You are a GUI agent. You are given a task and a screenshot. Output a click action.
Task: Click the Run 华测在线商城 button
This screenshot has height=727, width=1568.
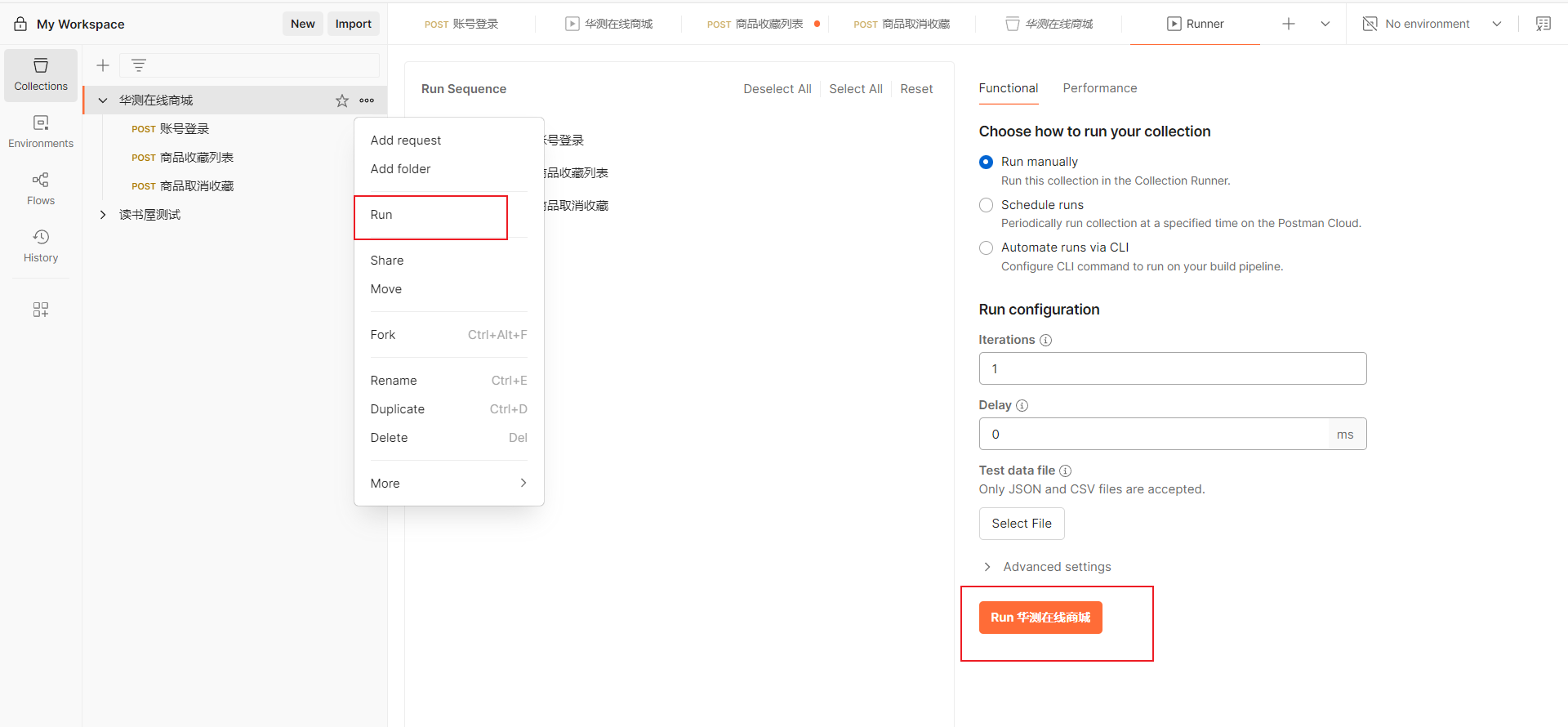coord(1040,618)
